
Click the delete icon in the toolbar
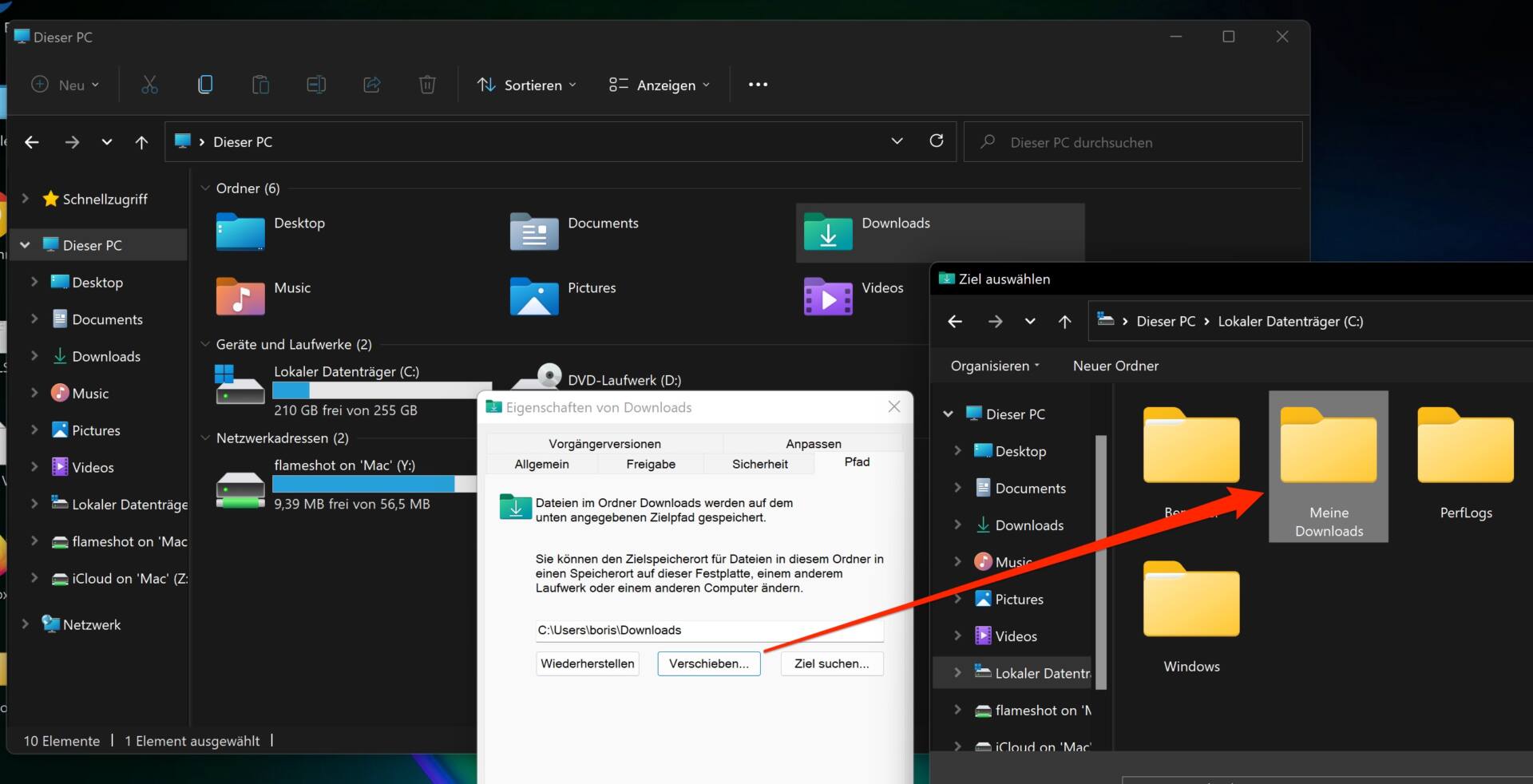(x=426, y=85)
